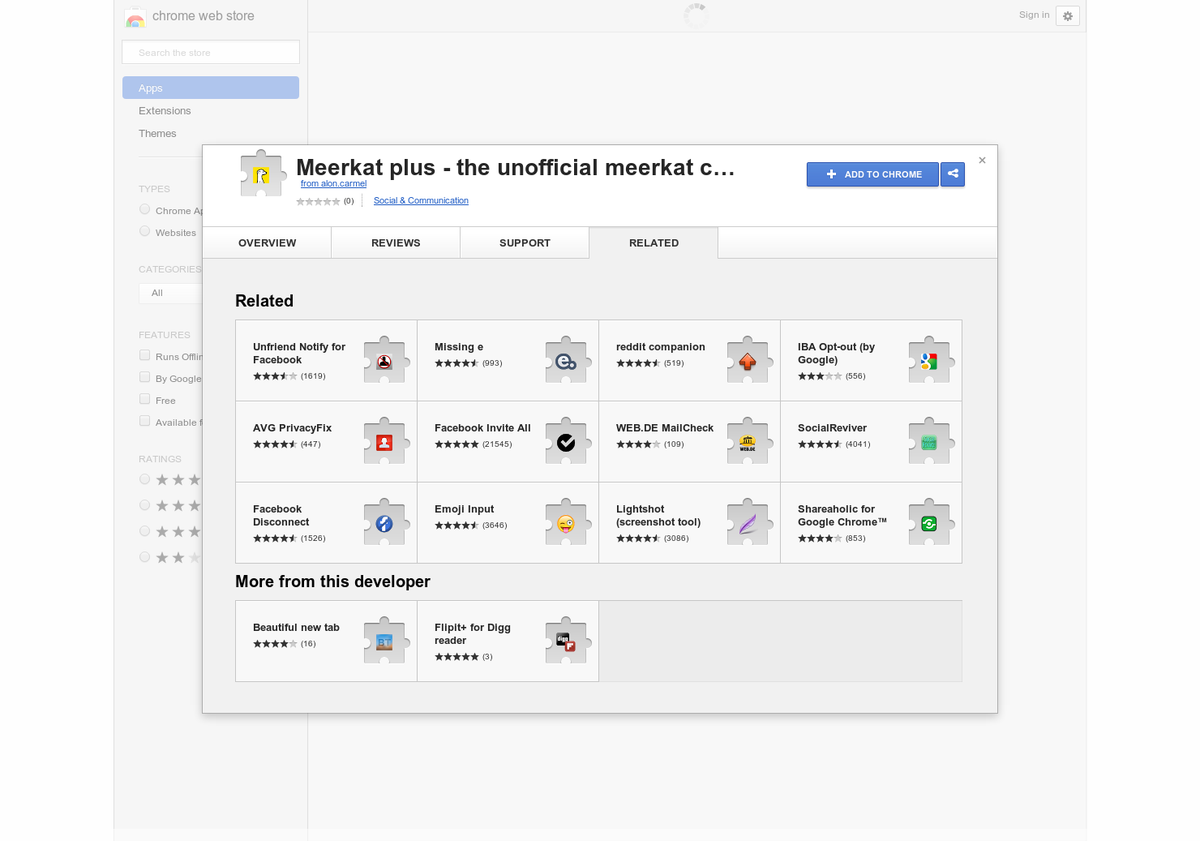Switch to the Reviews tab

tap(396, 243)
